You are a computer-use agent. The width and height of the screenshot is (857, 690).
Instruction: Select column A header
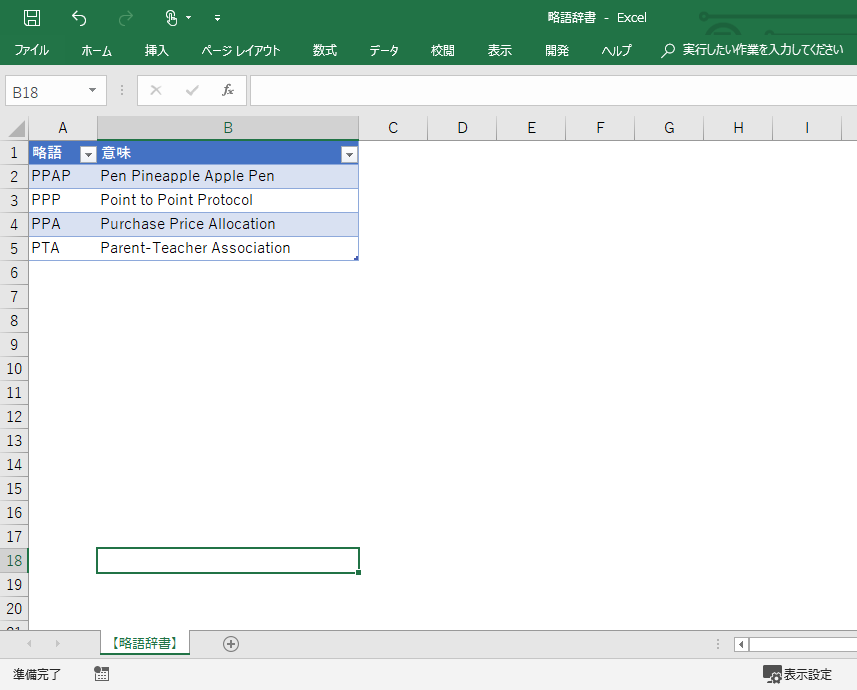[63, 128]
